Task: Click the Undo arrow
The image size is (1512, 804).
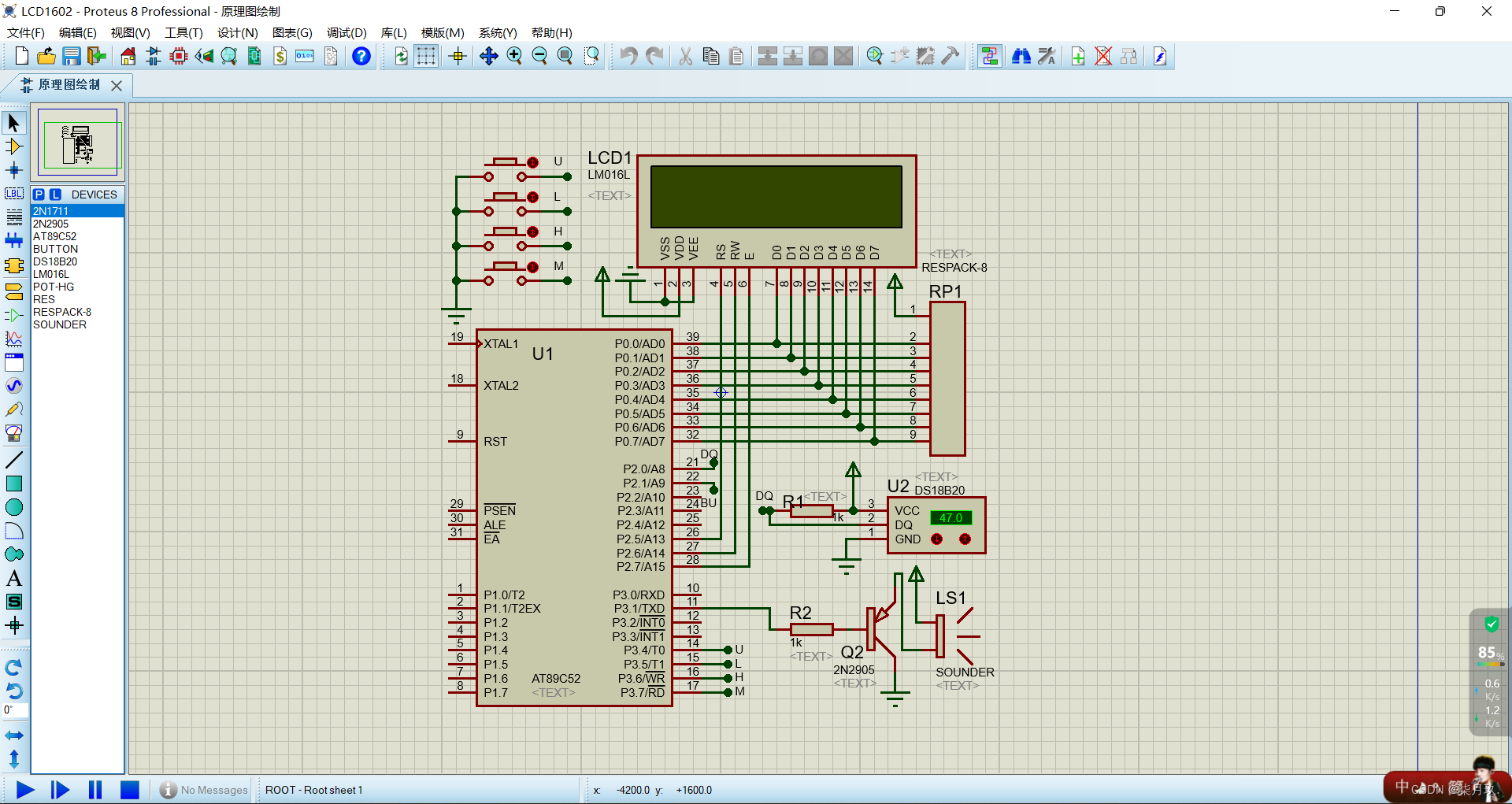Action: click(x=628, y=56)
